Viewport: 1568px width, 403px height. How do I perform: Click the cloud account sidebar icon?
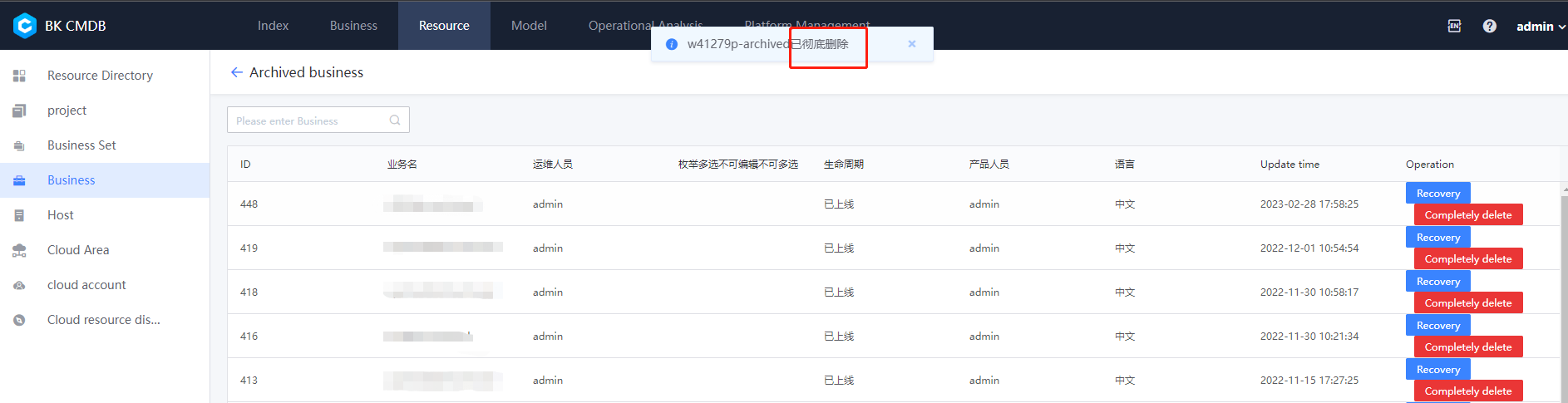[19, 285]
